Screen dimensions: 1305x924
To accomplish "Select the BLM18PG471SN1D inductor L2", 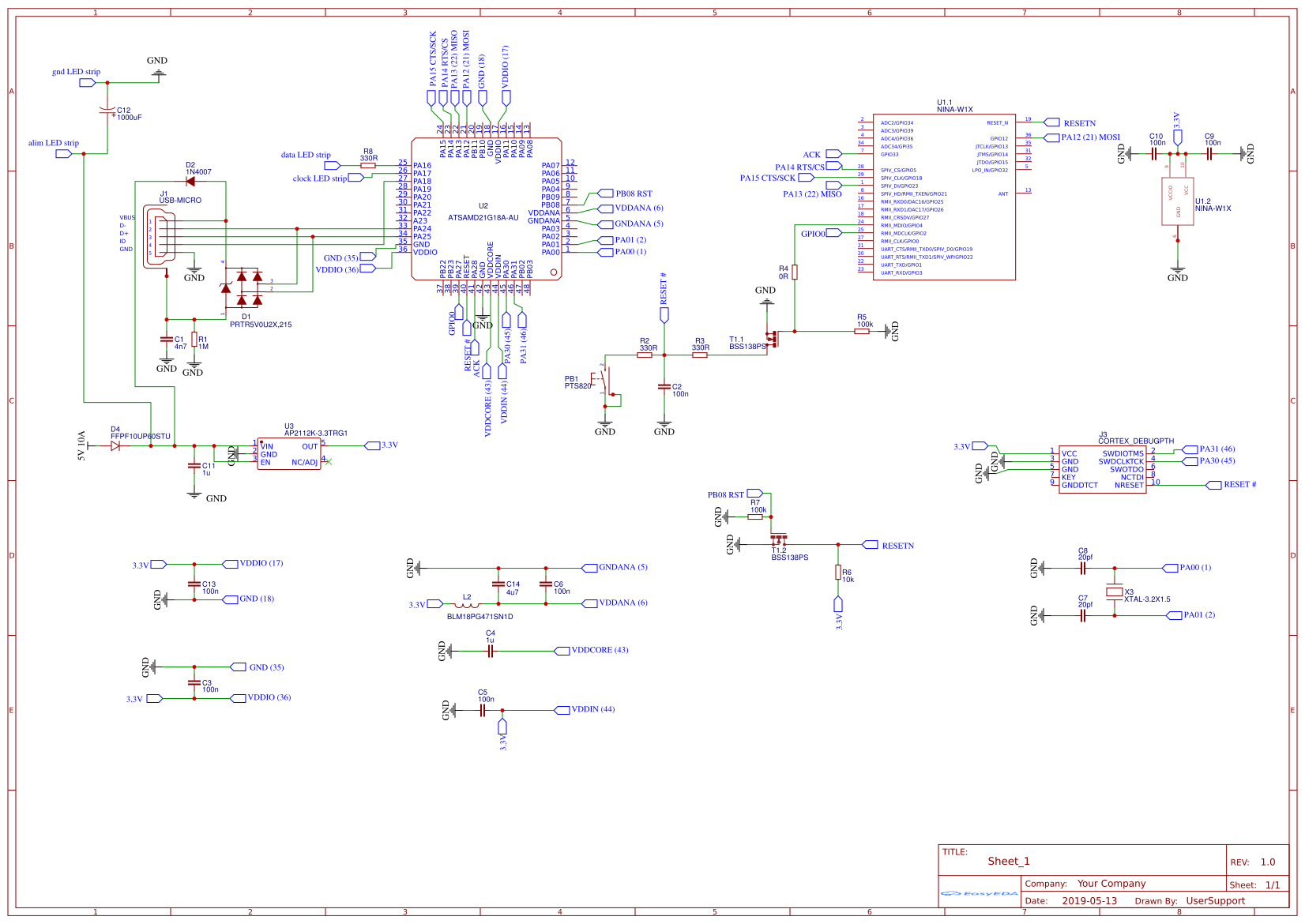I will tap(466, 605).
